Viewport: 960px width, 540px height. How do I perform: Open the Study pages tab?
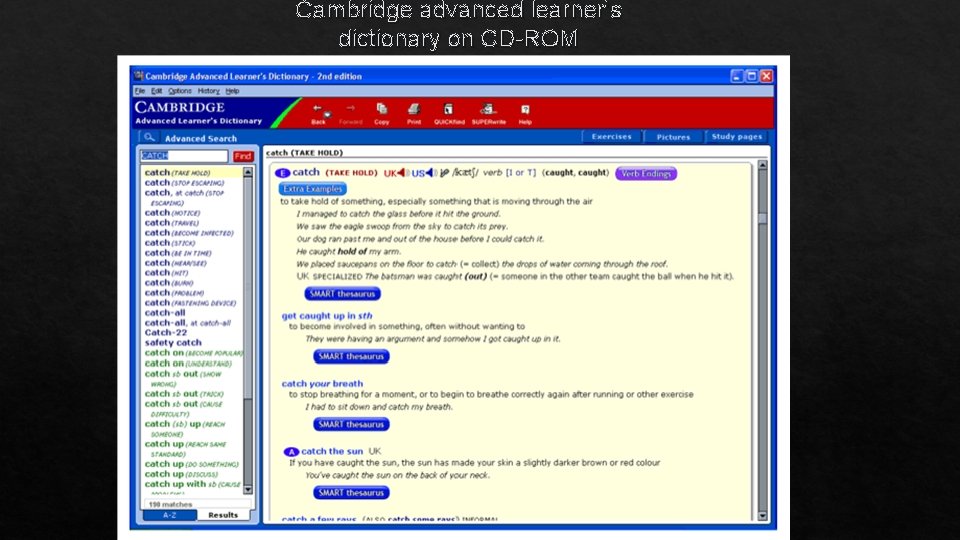pyautogui.click(x=737, y=137)
